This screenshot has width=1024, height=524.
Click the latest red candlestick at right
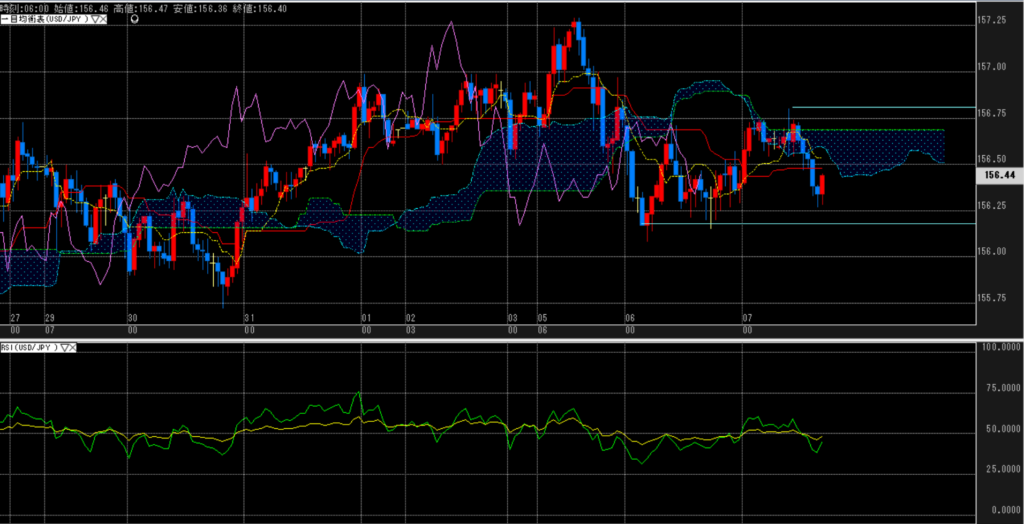point(822,185)
